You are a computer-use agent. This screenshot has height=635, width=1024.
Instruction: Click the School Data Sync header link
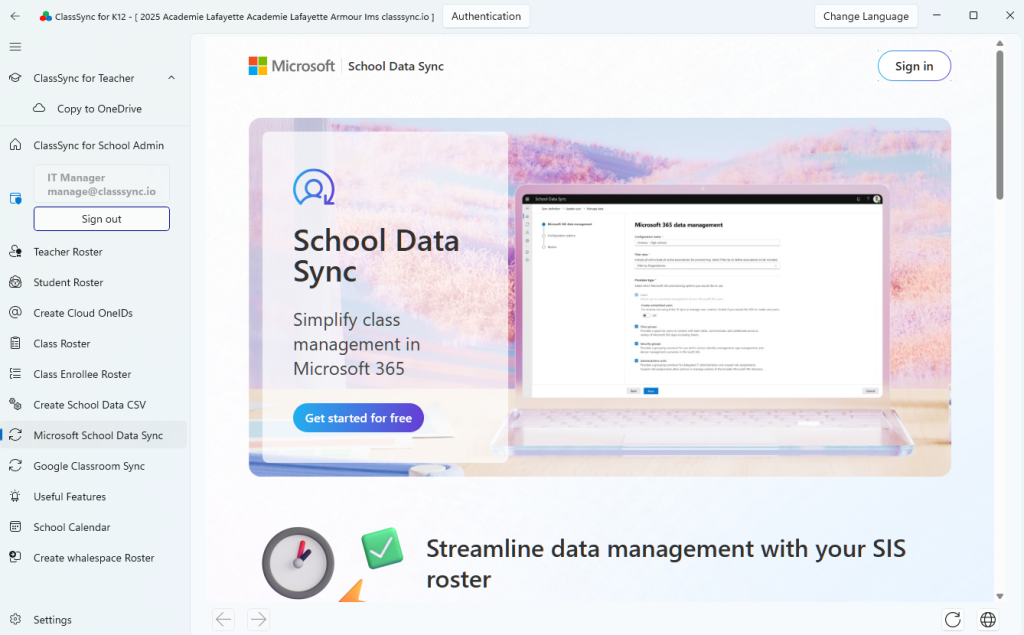coord(396,66)
